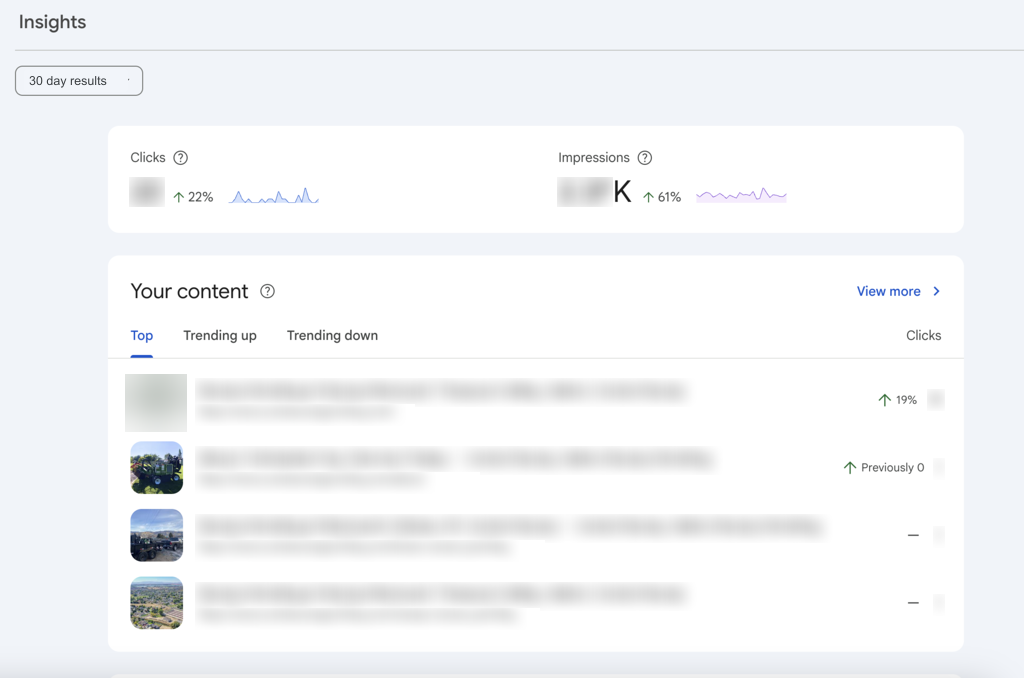Click the Your content help icon

pyautogui.click(x=267, y=291)
